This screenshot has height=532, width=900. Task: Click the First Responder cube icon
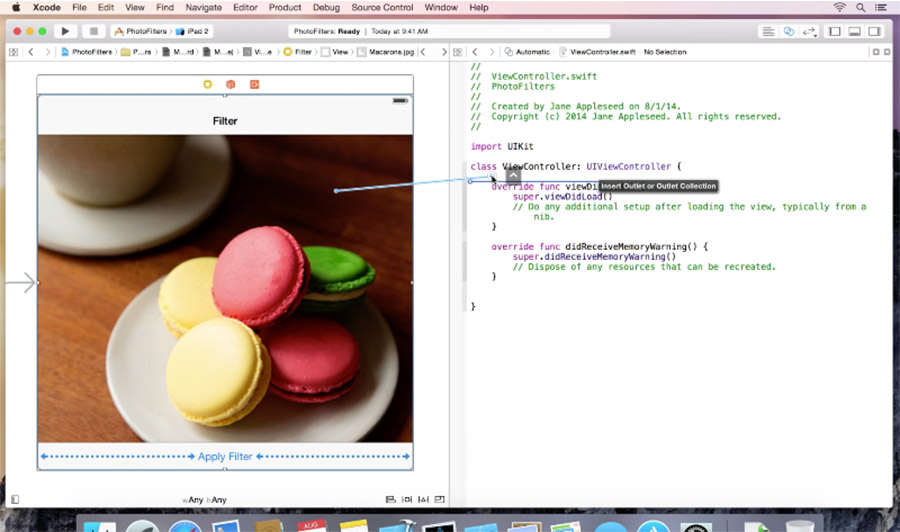click(x=231, y=84)
